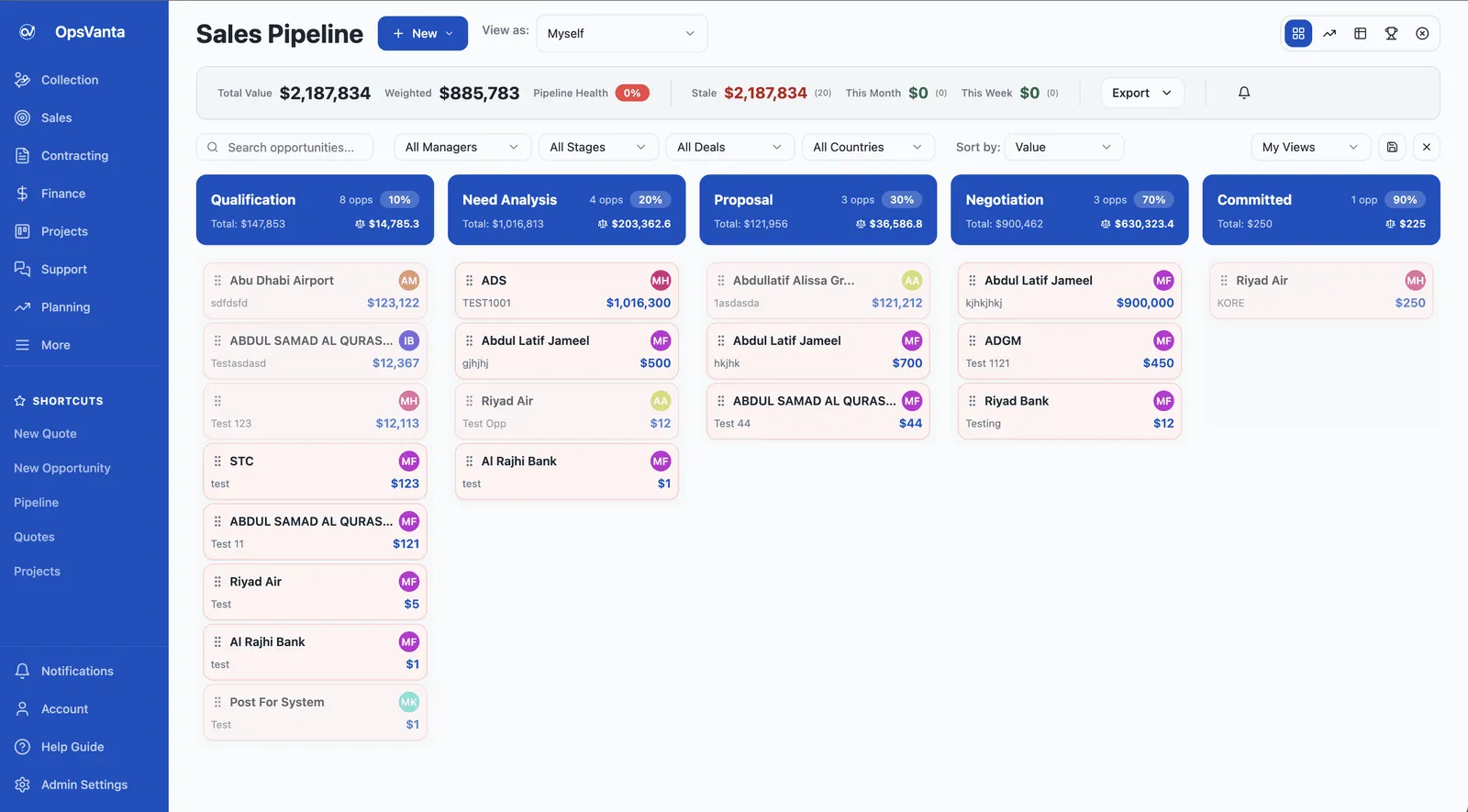1468x812 pixels.
Task: Open the Test 44 ABDUL SAMAD card
Action: pyautogui.click(x=818, y=412)
